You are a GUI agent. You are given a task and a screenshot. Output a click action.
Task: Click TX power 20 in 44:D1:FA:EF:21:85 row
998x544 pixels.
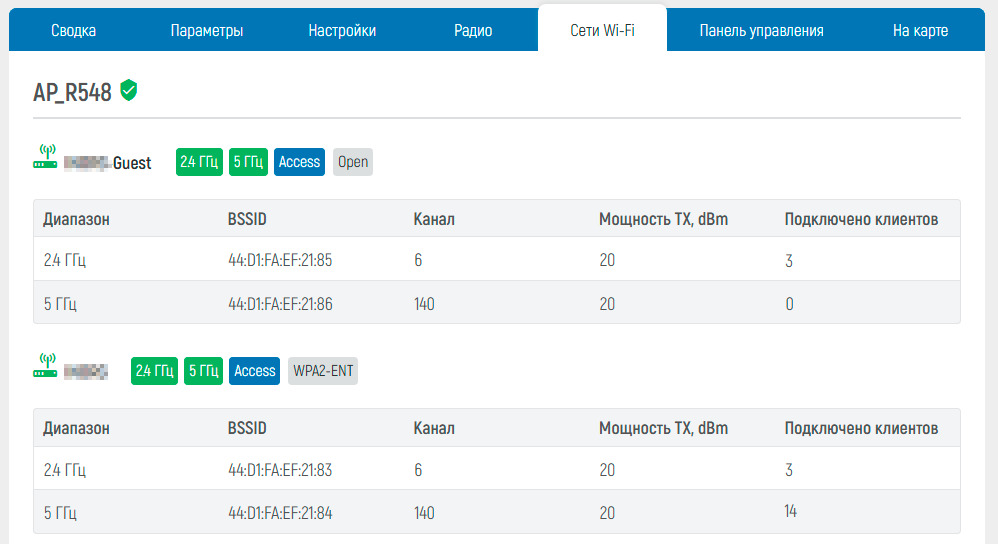pyautogui.click(x=607, y=260)
